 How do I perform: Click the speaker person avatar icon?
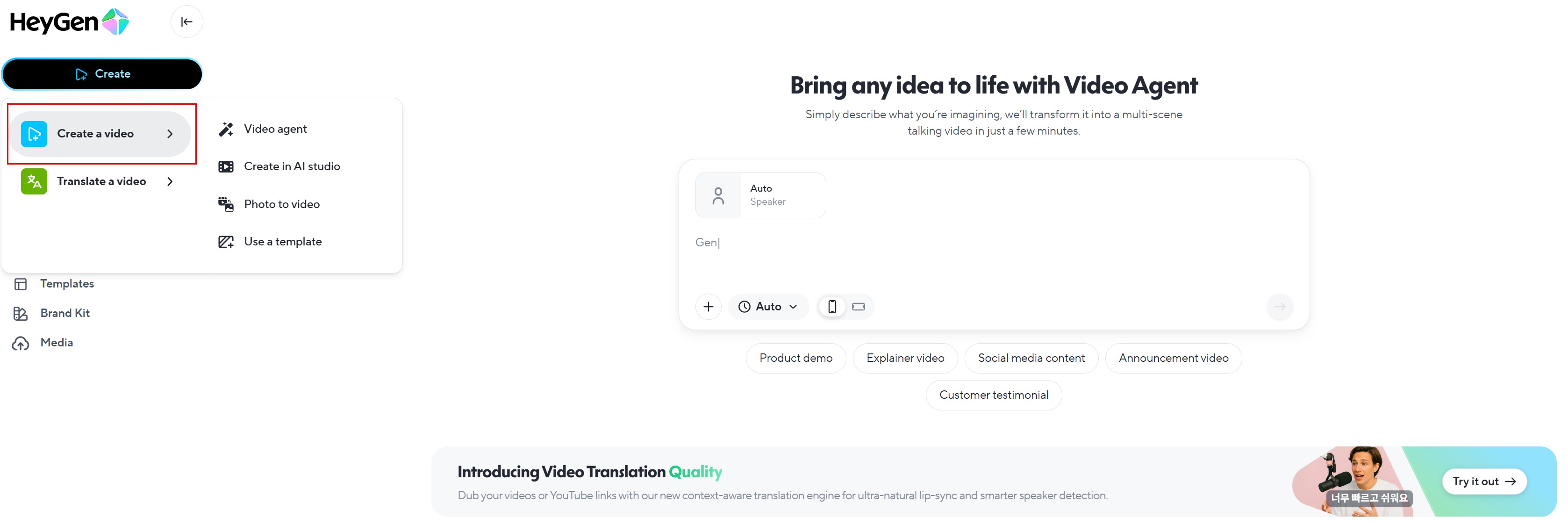click(718, 195)
